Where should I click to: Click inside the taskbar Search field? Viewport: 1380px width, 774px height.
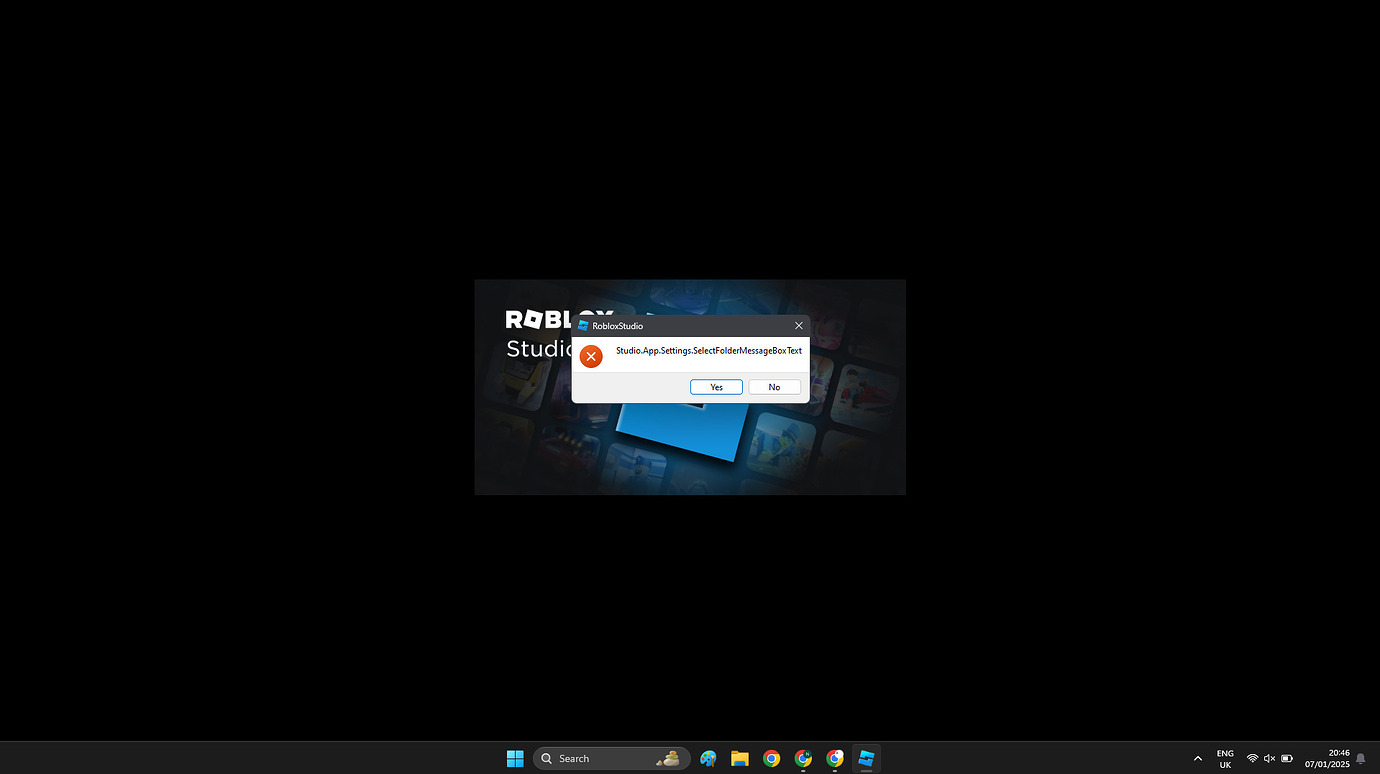click(x=600, y=758)
